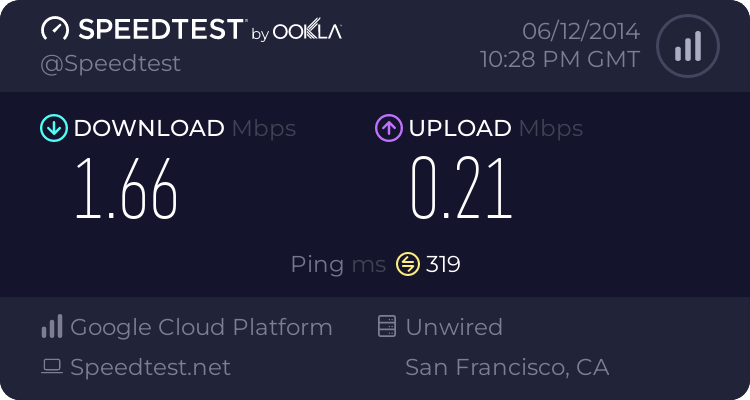This screenshot has height=400, width=750.
Task: Click the Unwired server name
Action: [x=454, y=327]
